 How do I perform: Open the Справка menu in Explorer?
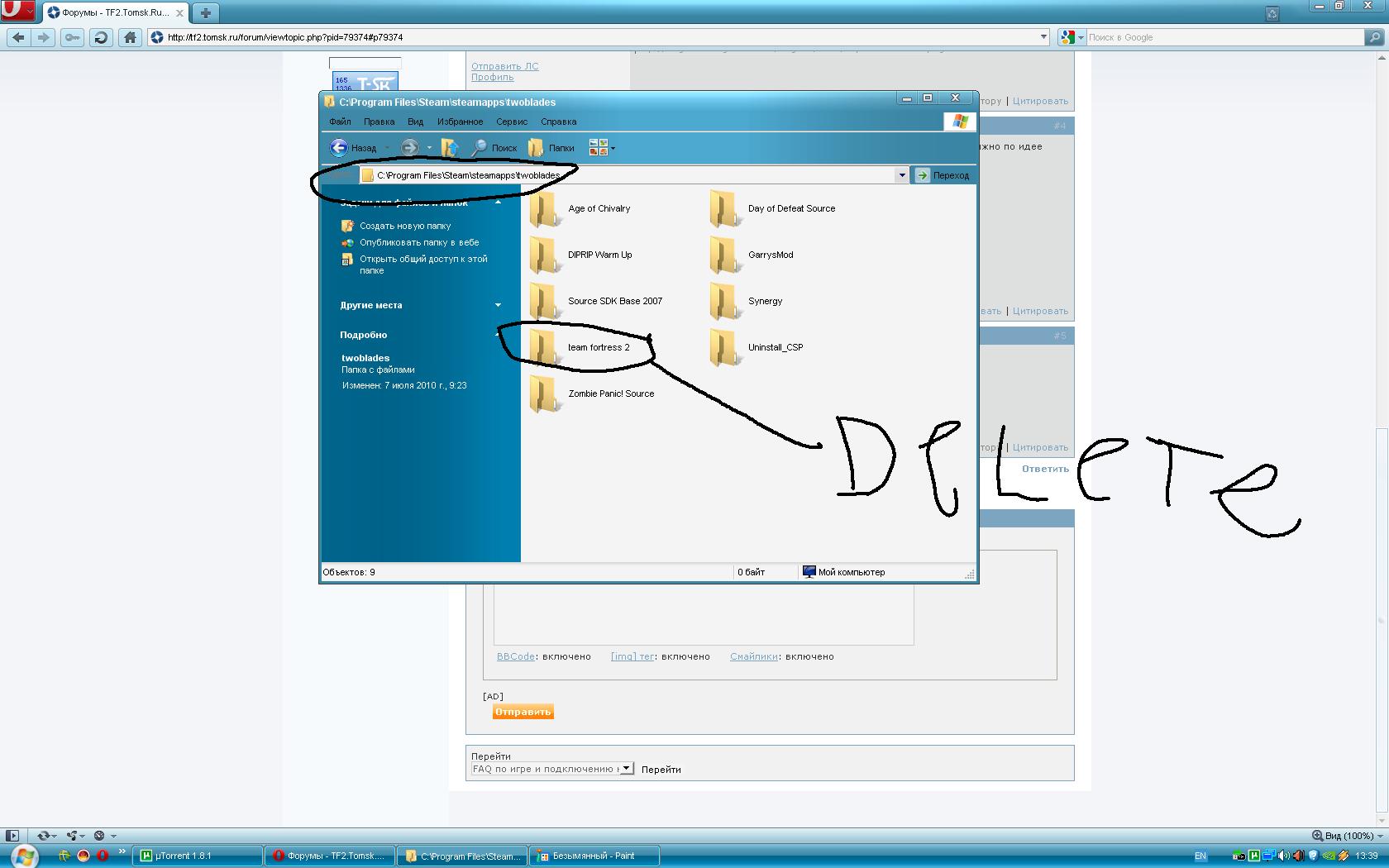[x=558, y=122]
